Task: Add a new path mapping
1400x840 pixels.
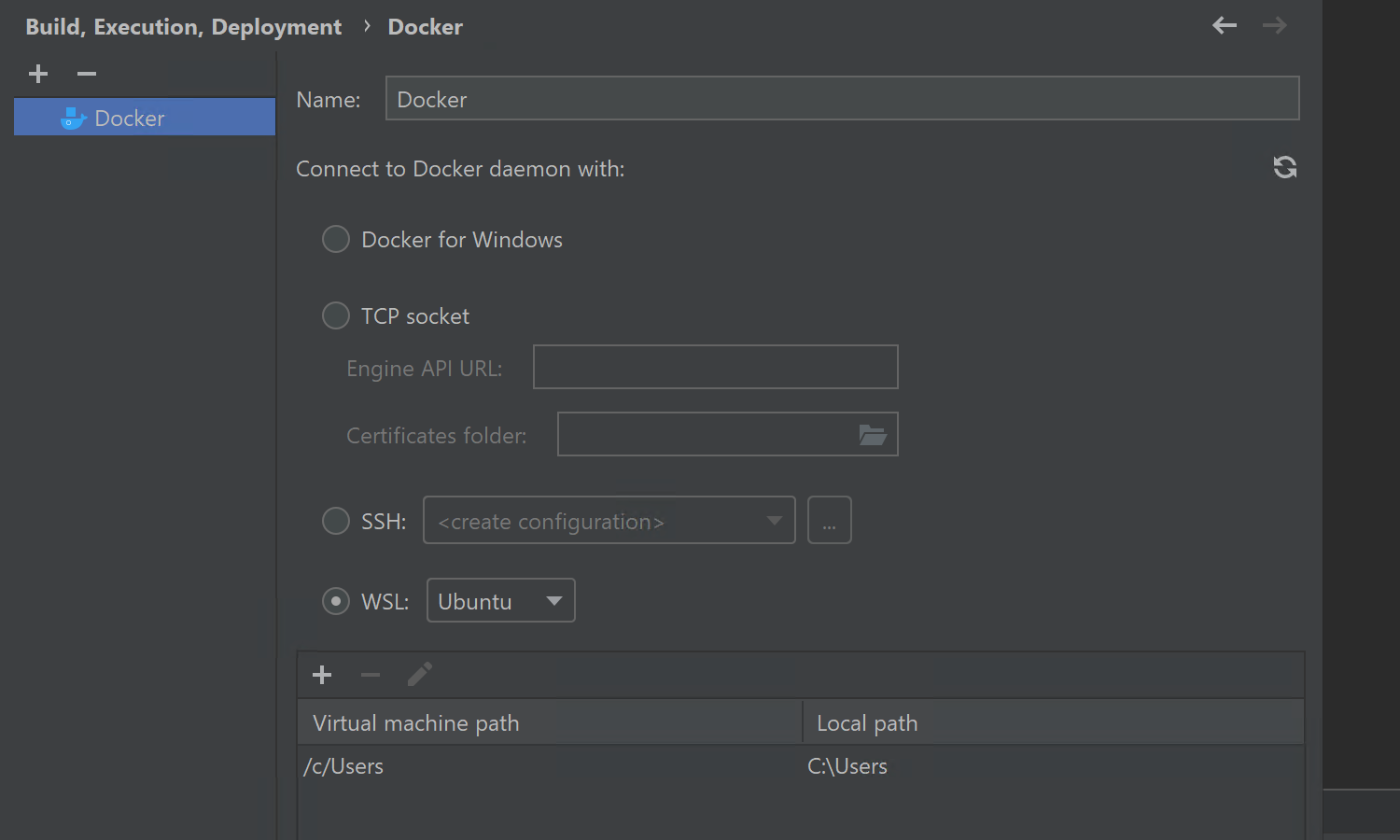Action: (322, 675)
